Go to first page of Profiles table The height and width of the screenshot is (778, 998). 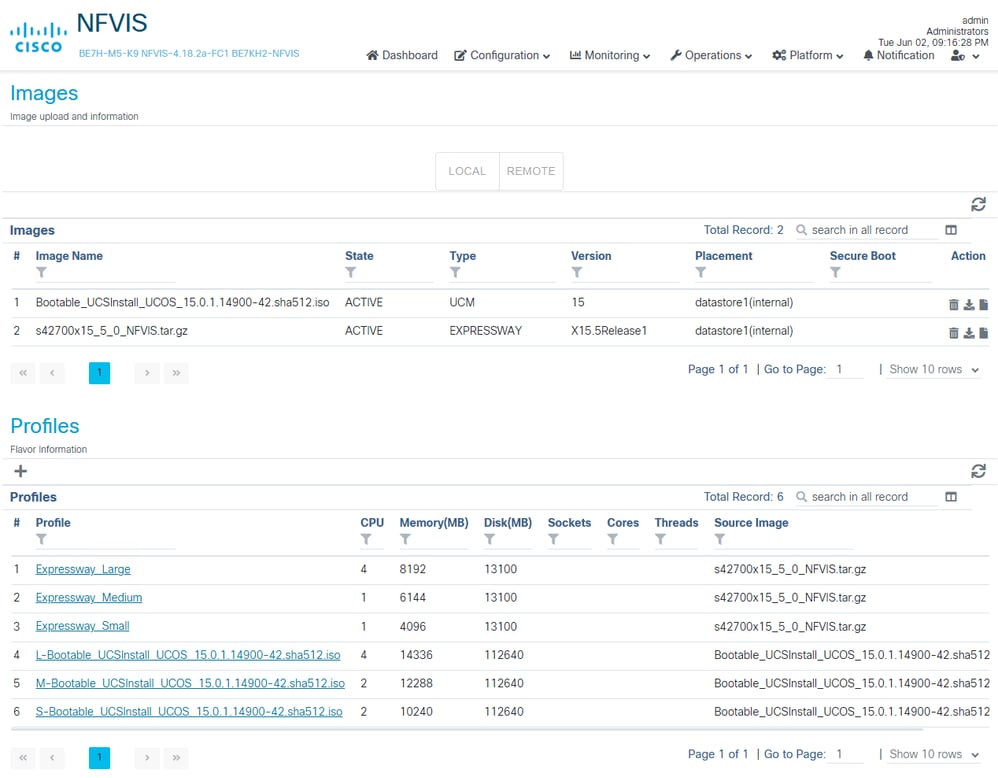23,758
